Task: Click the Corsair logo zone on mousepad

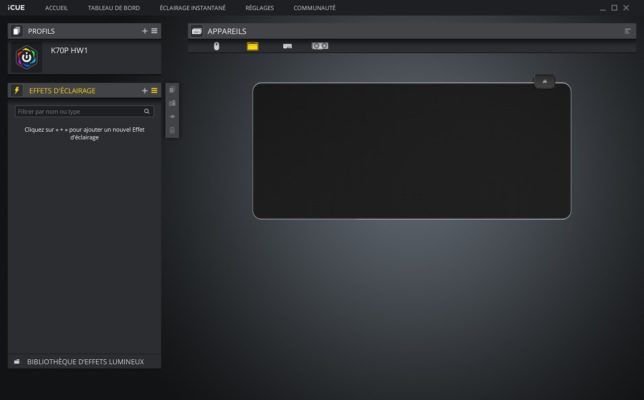Action: (x=545, y=82)
